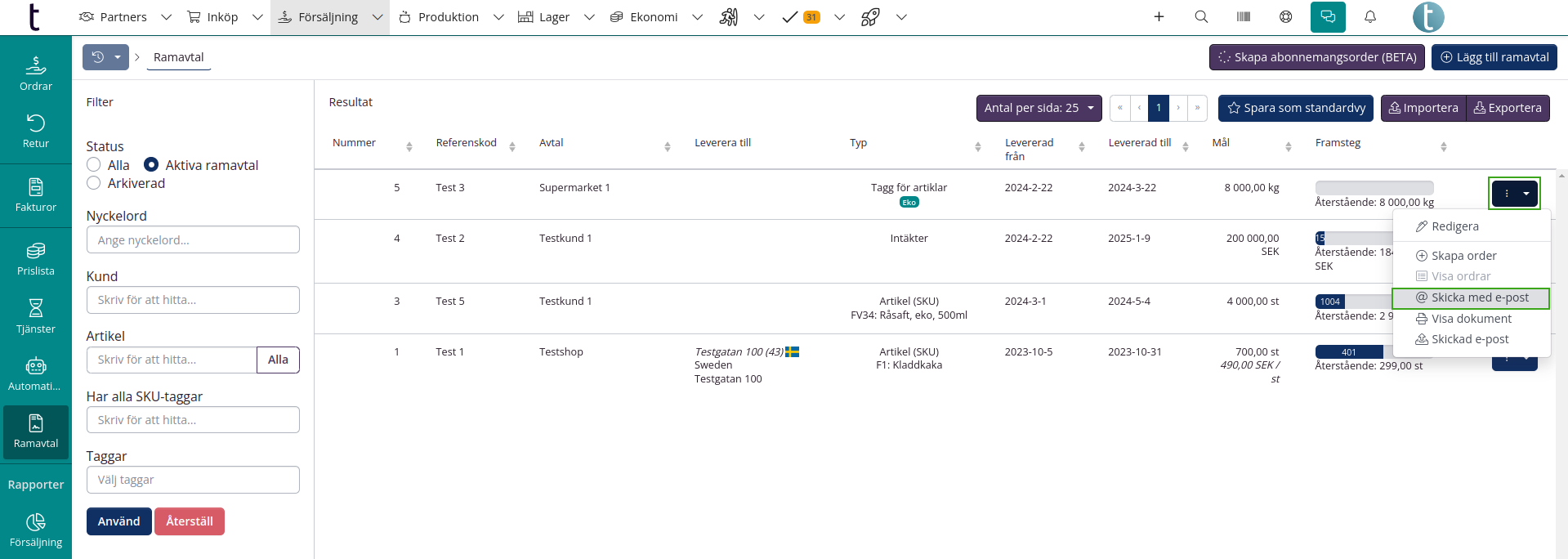Click the Har alla SKU-taggar field
The image size is (1568, 559).
coord(193,420)
